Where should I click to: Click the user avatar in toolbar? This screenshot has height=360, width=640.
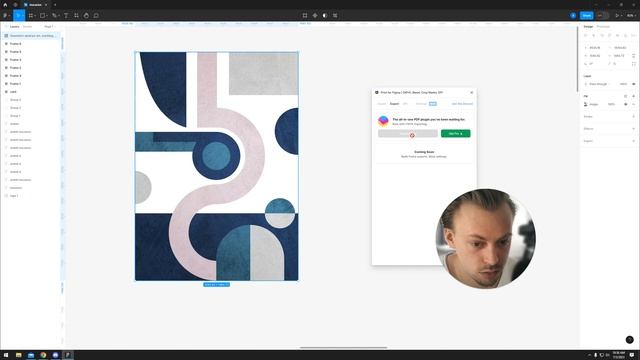tap(573, 16)
